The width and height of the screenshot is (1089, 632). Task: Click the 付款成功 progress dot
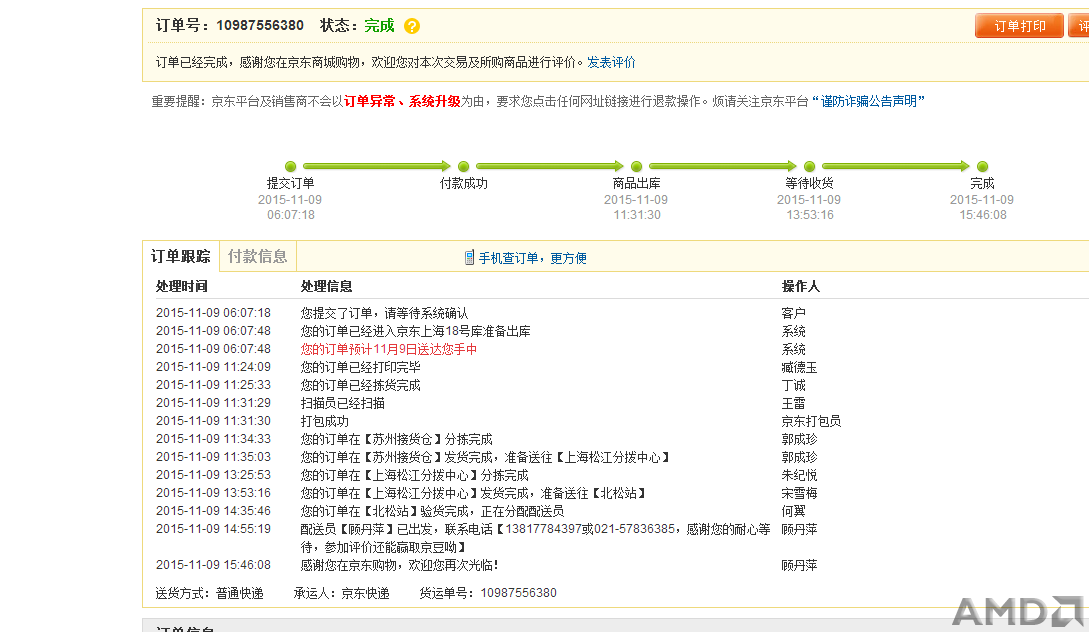click(x=463, y=166)
